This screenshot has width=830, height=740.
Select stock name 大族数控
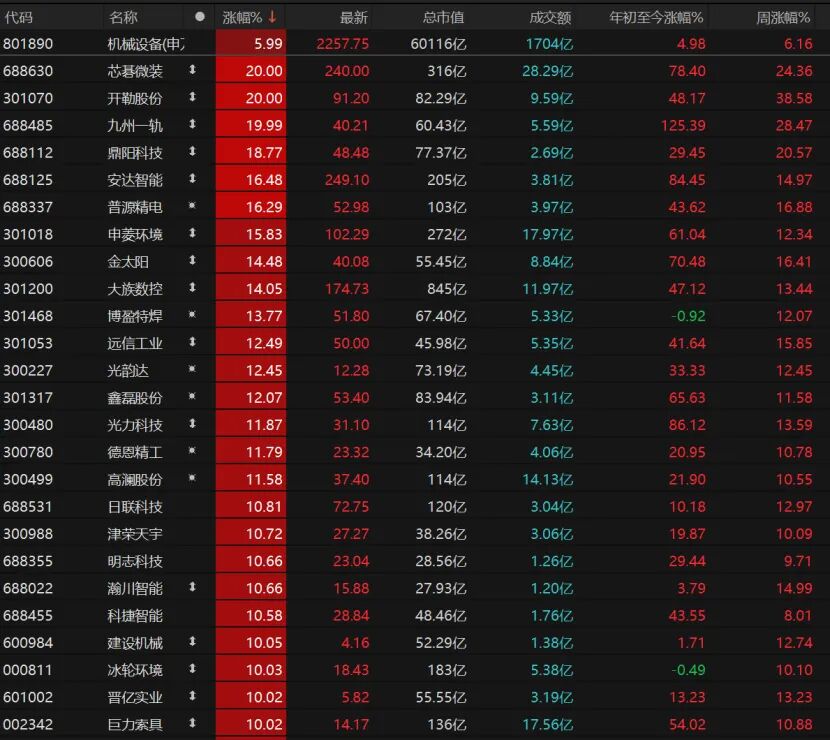[135, 289]
